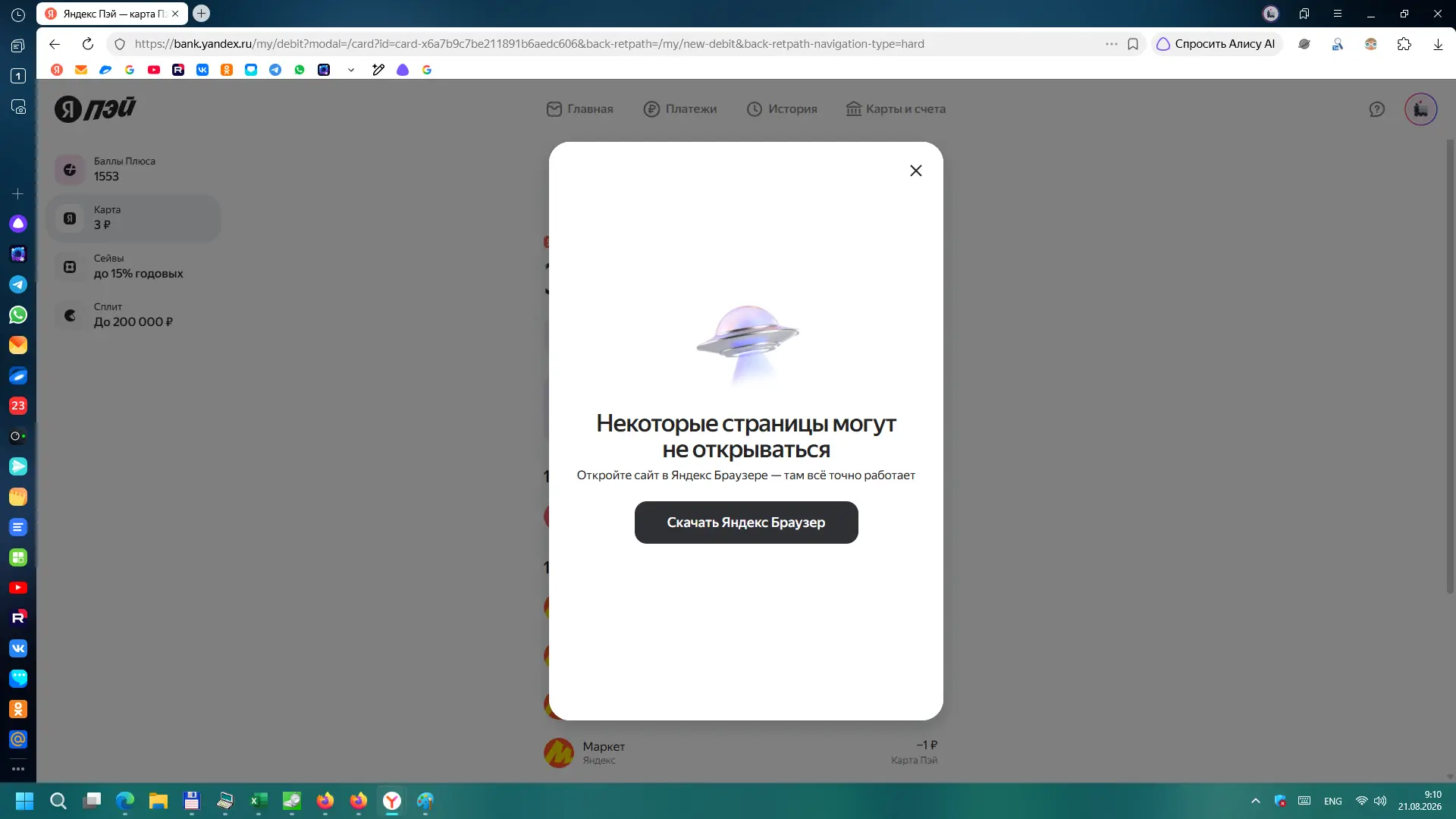The image size is (1456, 819).
Task: Open Odnoklassniki in browser side panel
Action: 18,709
